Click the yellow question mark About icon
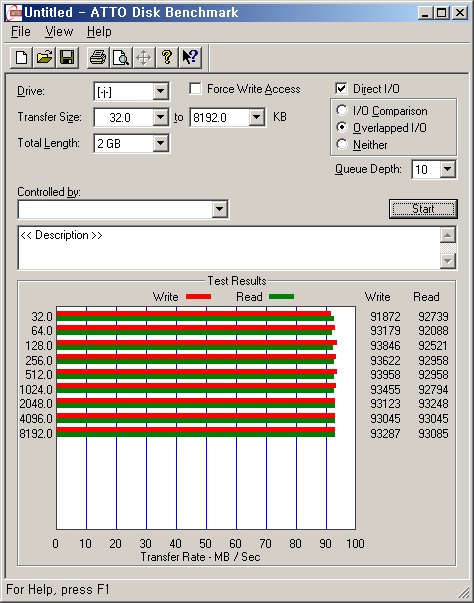The image size is (474, 603). tap(167, 58)
